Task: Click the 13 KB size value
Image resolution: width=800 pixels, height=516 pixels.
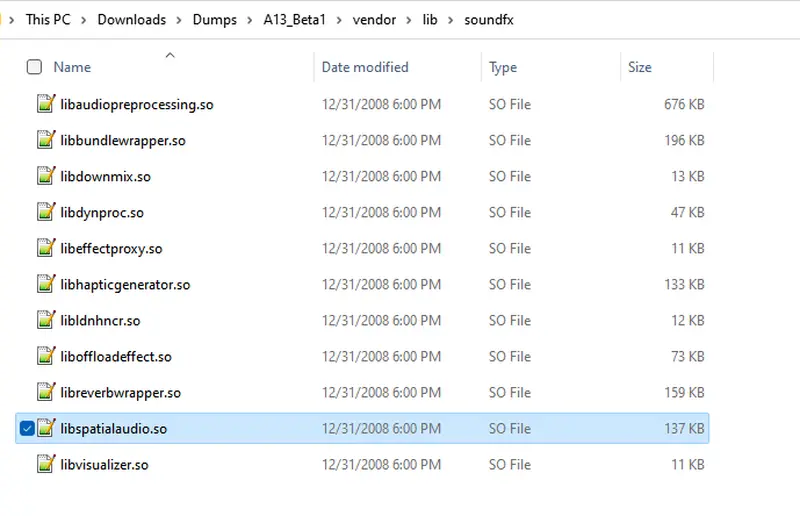Action: tap(687, 176)
